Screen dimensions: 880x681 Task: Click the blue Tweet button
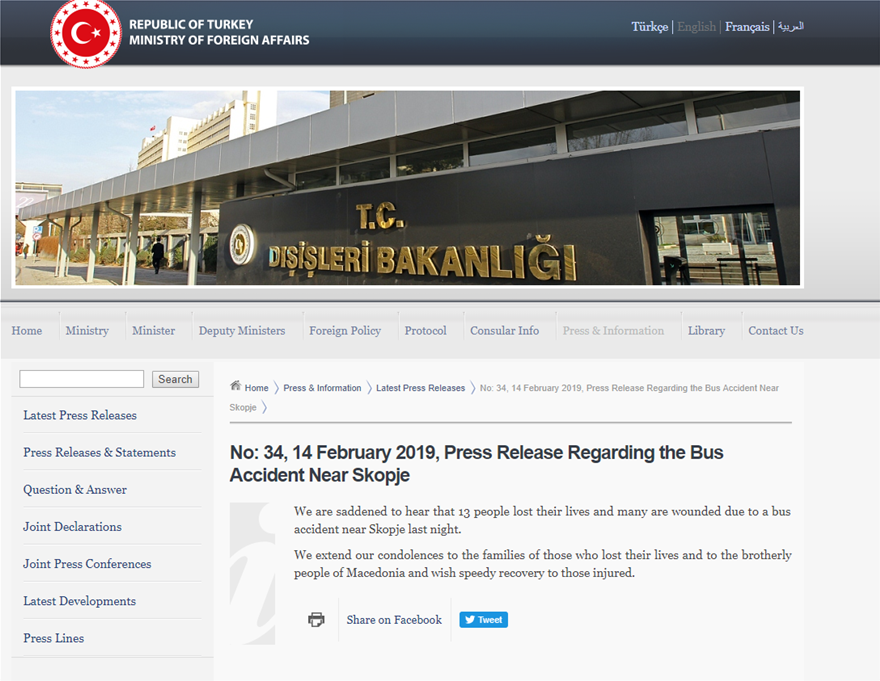[484, 620]
